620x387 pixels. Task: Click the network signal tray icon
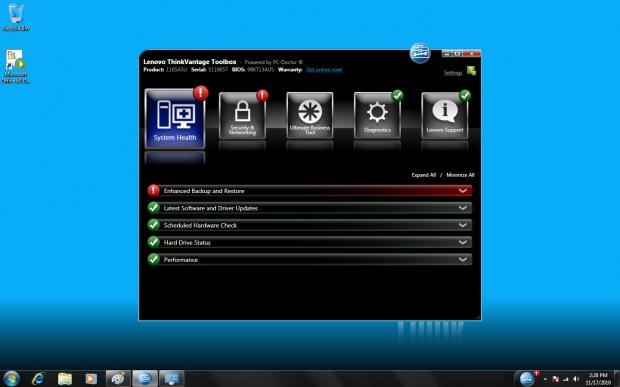coord(566,379)
